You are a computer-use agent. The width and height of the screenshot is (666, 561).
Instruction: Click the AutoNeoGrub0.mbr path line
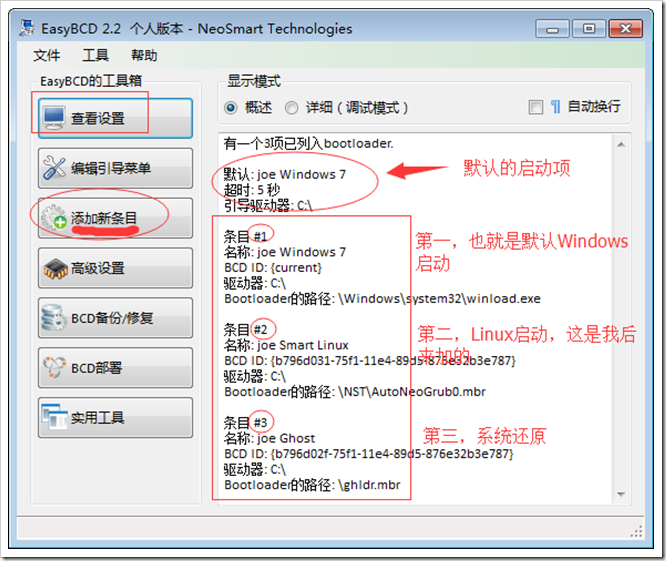(x=355, y=392)
